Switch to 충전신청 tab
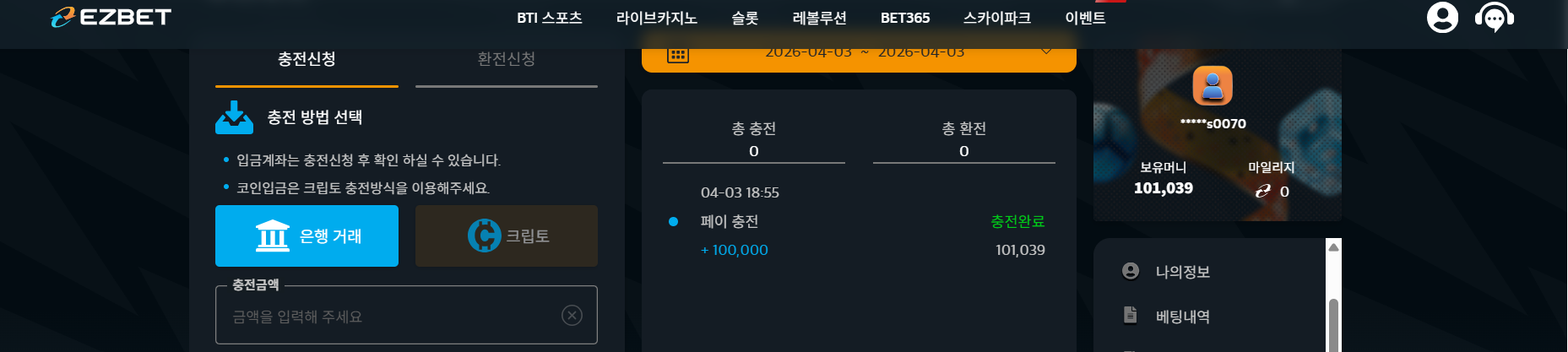This screenshot has height=352, width=1568. pos(307,59)
